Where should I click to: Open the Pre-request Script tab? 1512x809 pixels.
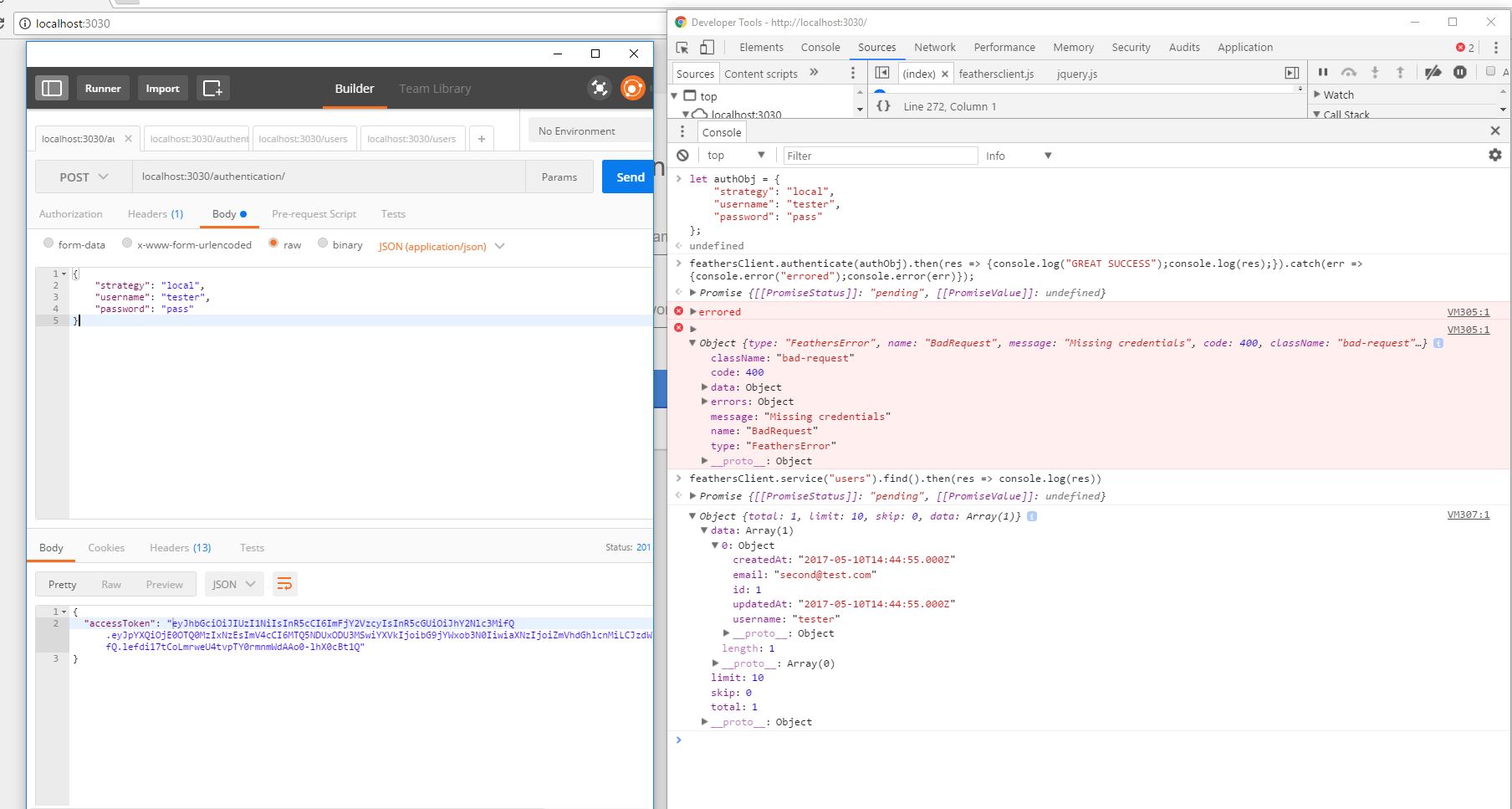[x=314, y=214]
